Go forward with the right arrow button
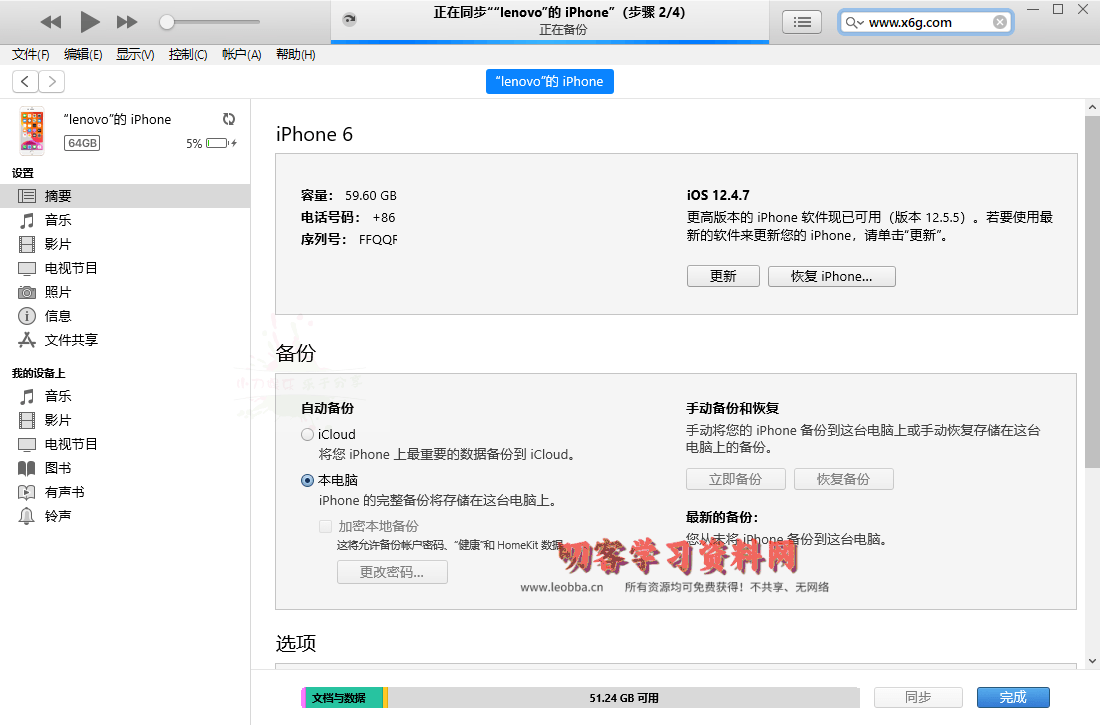Viewport: 1100px width, 725px height. (x=52, y=81)
